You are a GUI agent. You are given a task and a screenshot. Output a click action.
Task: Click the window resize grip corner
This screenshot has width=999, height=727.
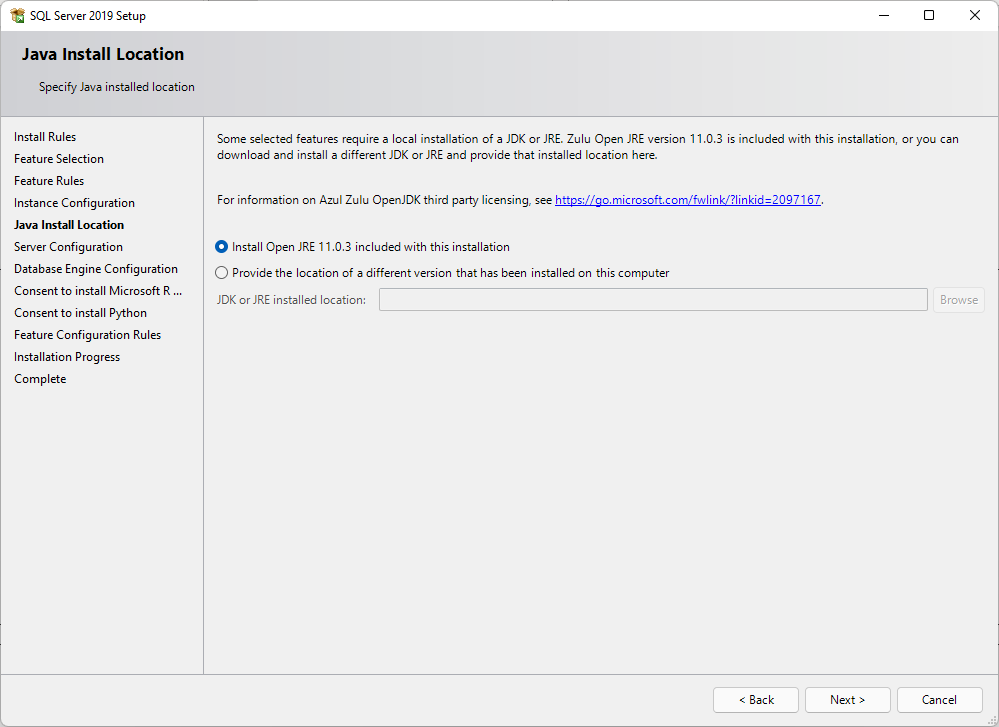click(992, 720)
